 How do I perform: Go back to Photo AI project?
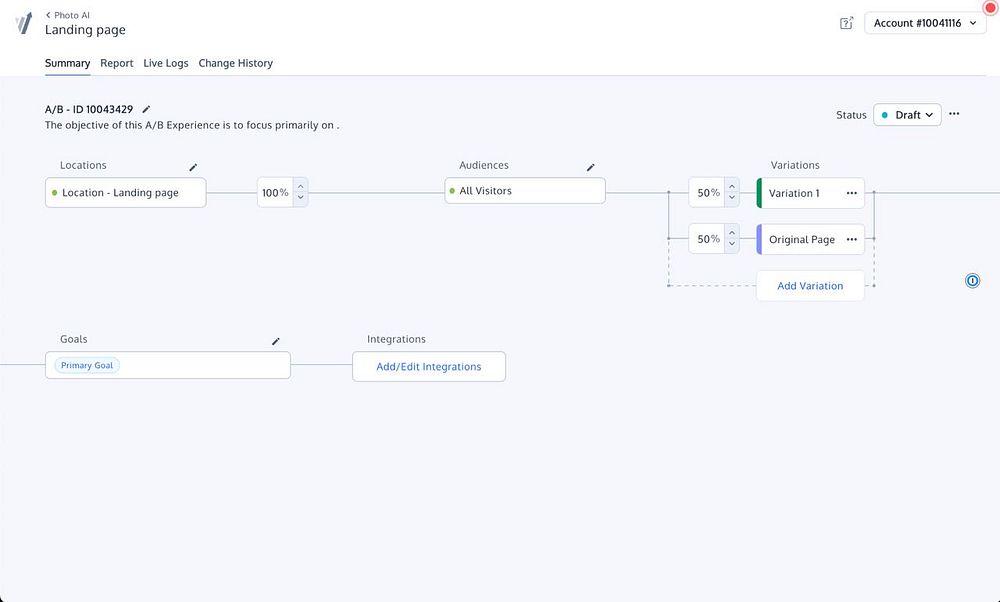tap(66, 15)
